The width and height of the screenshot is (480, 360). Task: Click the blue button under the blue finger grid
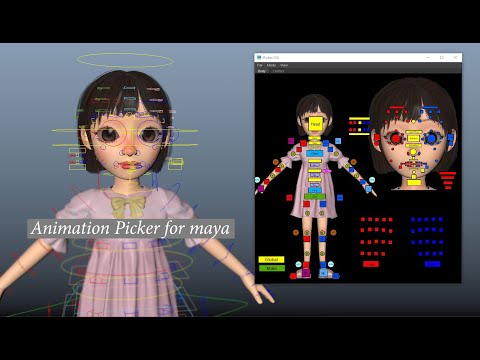[432, 264]
